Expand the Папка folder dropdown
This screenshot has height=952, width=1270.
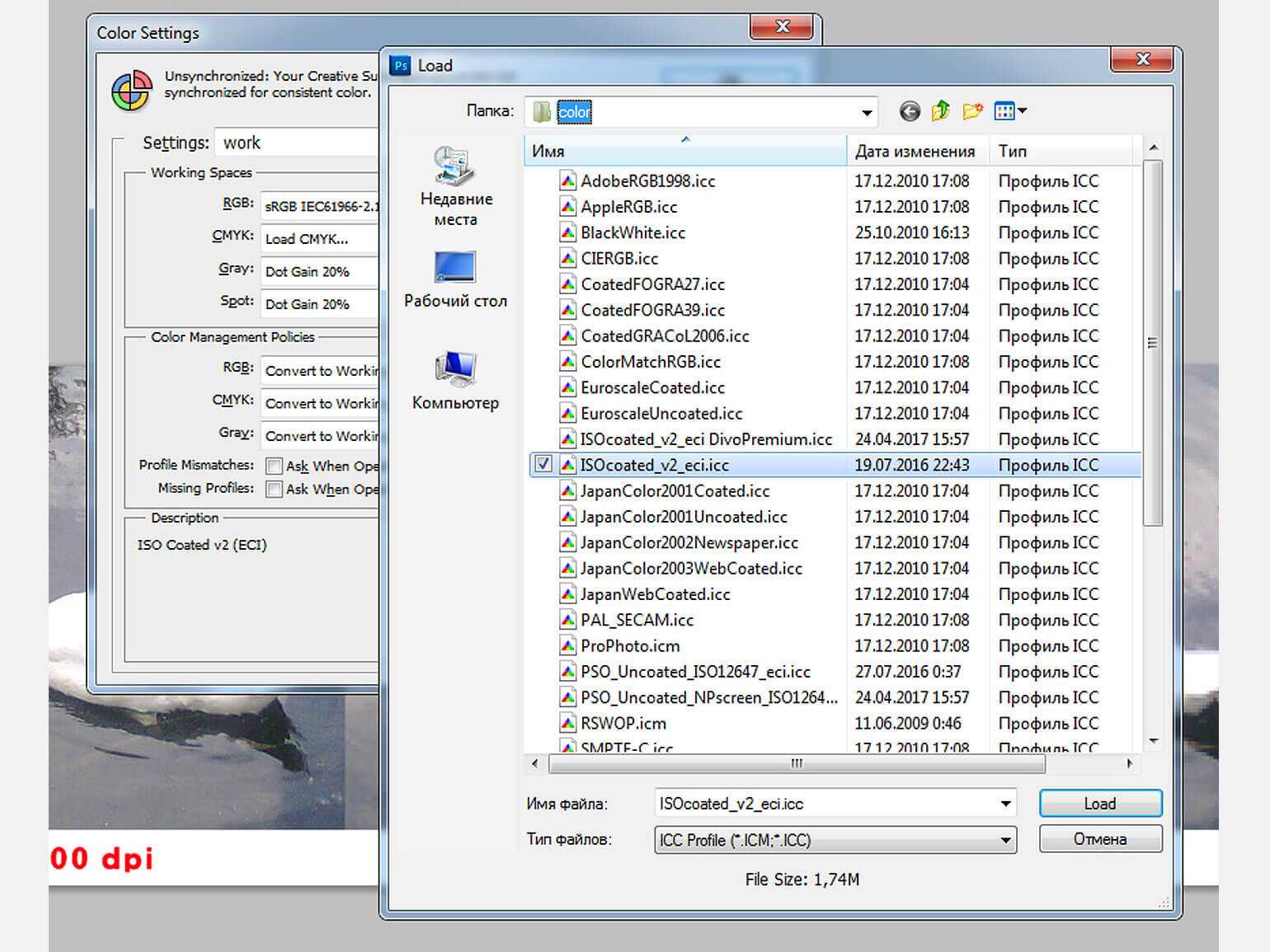tap(866, 113)
